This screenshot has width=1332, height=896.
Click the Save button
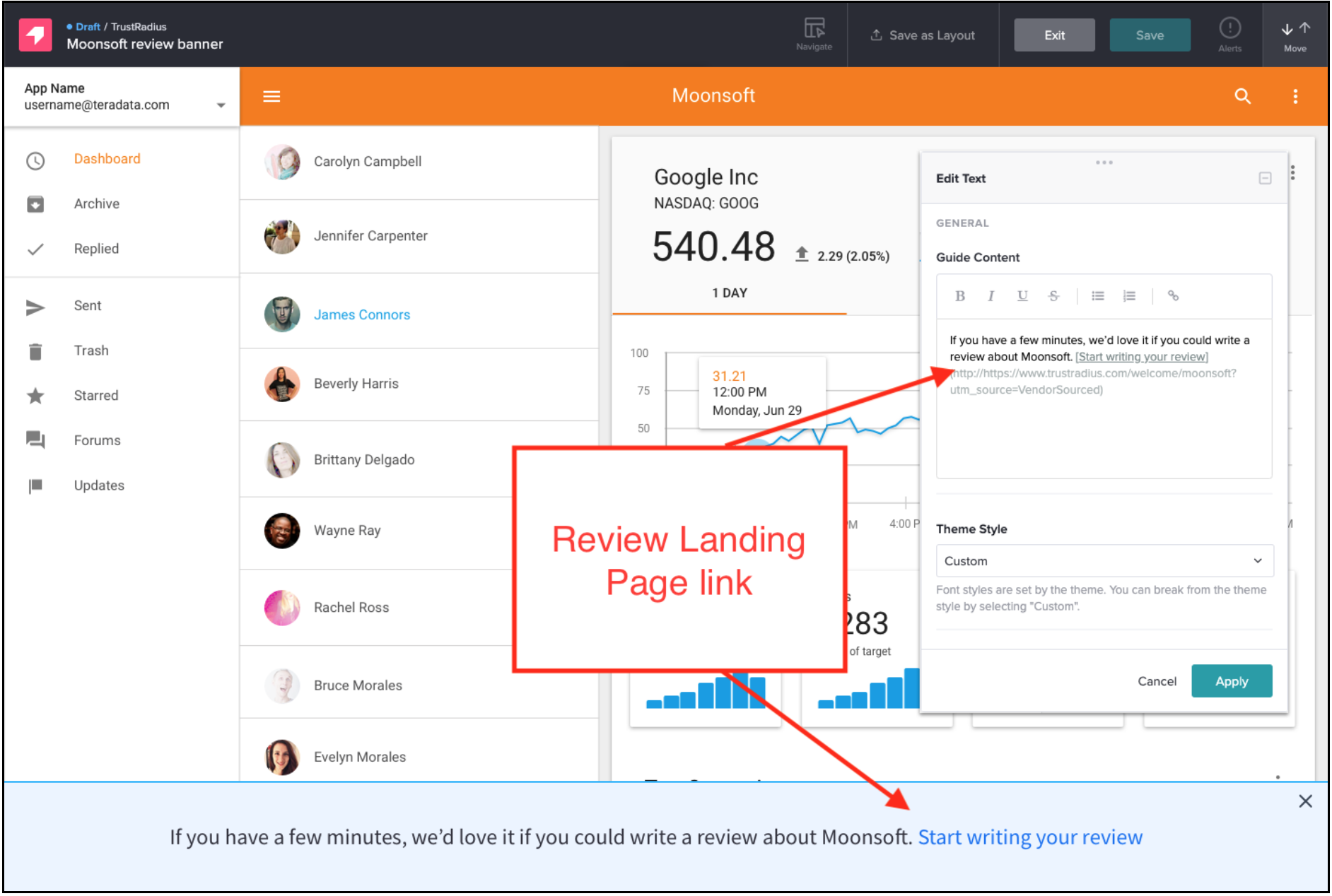(x=1150, y=35)
